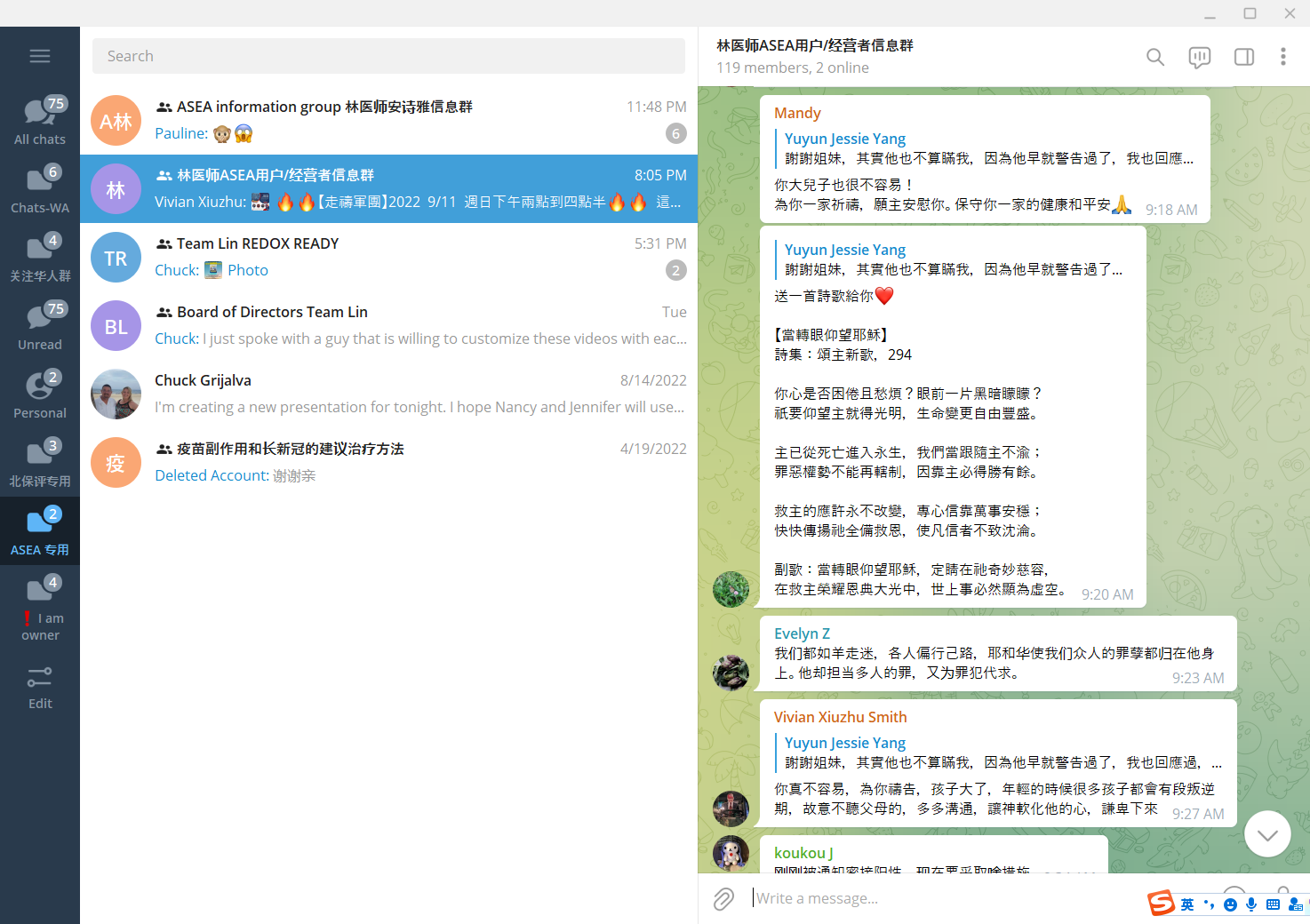The image size is (1310, 924).
Task: Open Vivian Xiuzhu Smith's profile name
Action: pyautogui.click(x=841, y=717)
